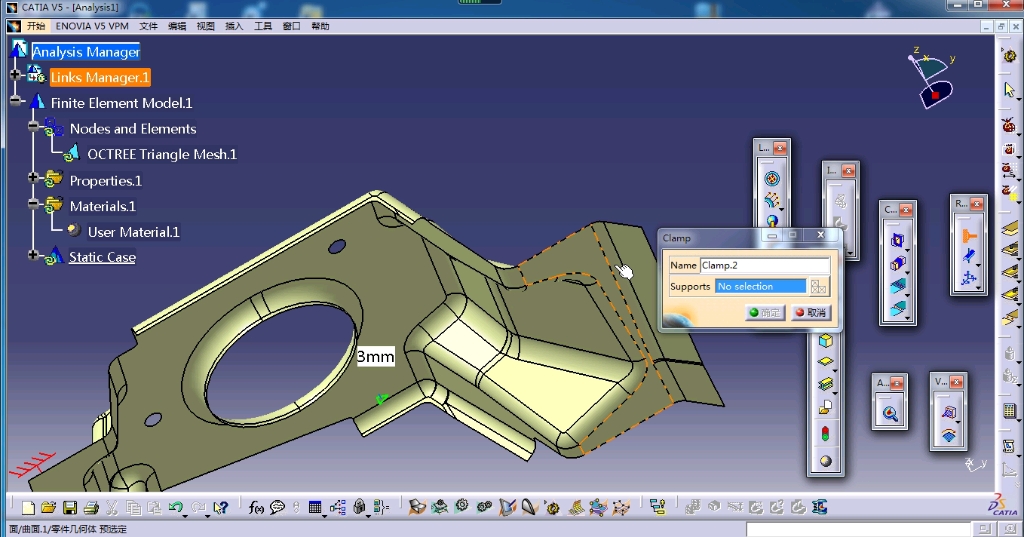
Task: Open the 文件 (File) menu
Action: 148,26
